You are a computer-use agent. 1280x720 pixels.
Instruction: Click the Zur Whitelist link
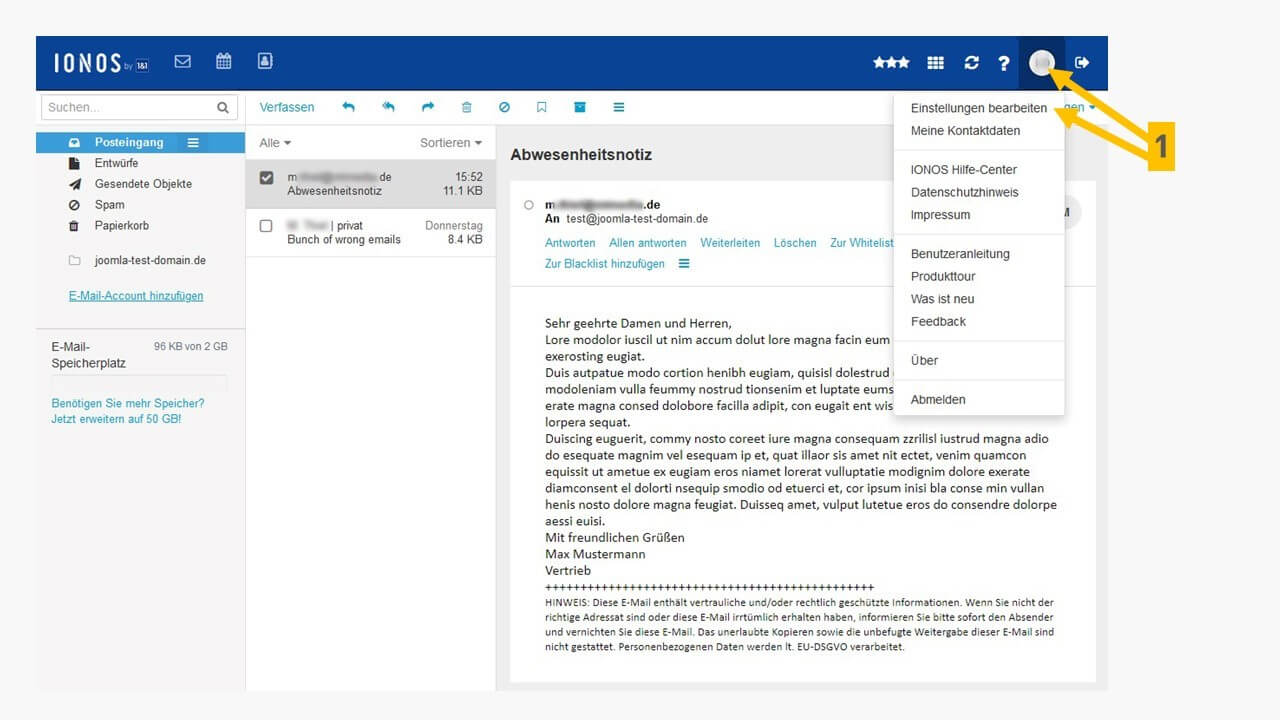pyautogui.click(x=862, y=243)
